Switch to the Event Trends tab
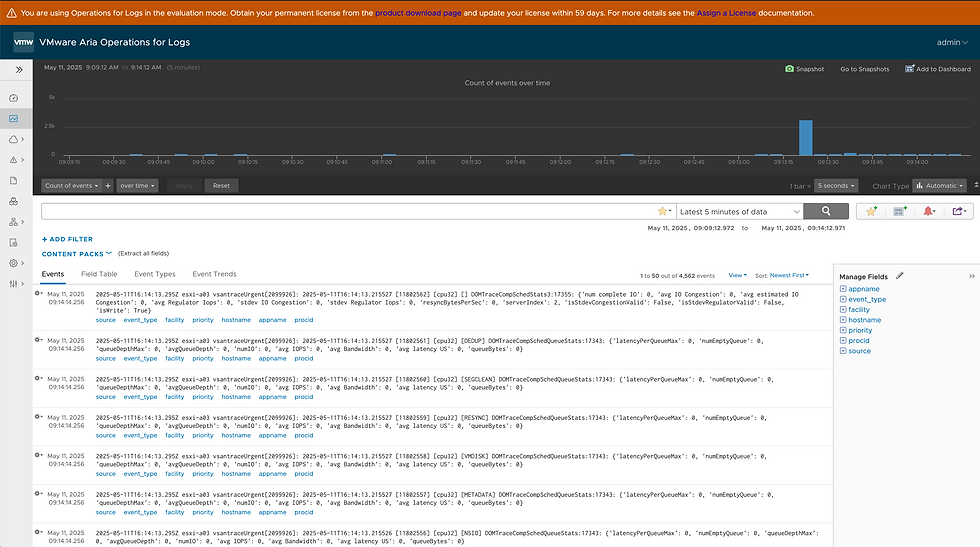Image resolution: width=980 pixels, height=547 pixels. click(214, 274)
